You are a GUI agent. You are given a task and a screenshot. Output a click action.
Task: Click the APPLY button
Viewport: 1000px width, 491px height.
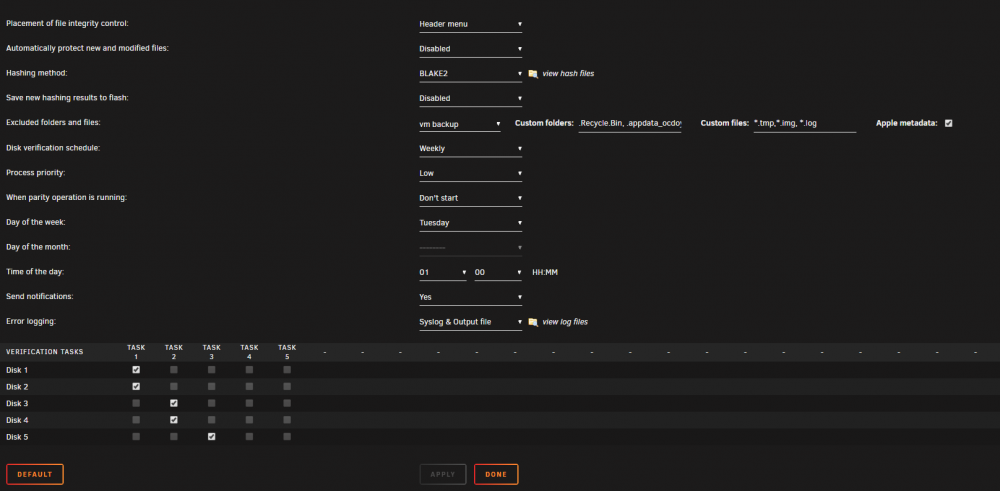coord(443,474)
